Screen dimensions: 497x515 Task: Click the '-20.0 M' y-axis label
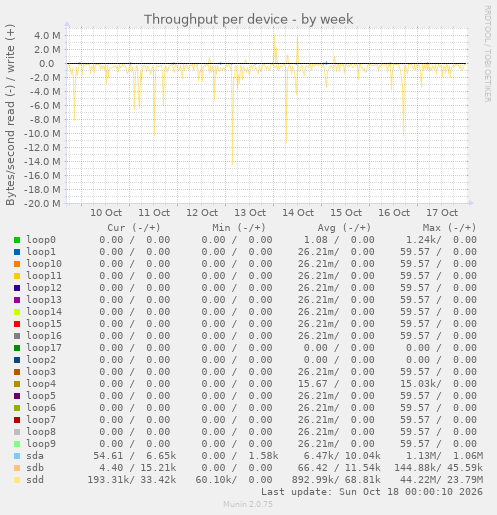(x=42, y=203)
